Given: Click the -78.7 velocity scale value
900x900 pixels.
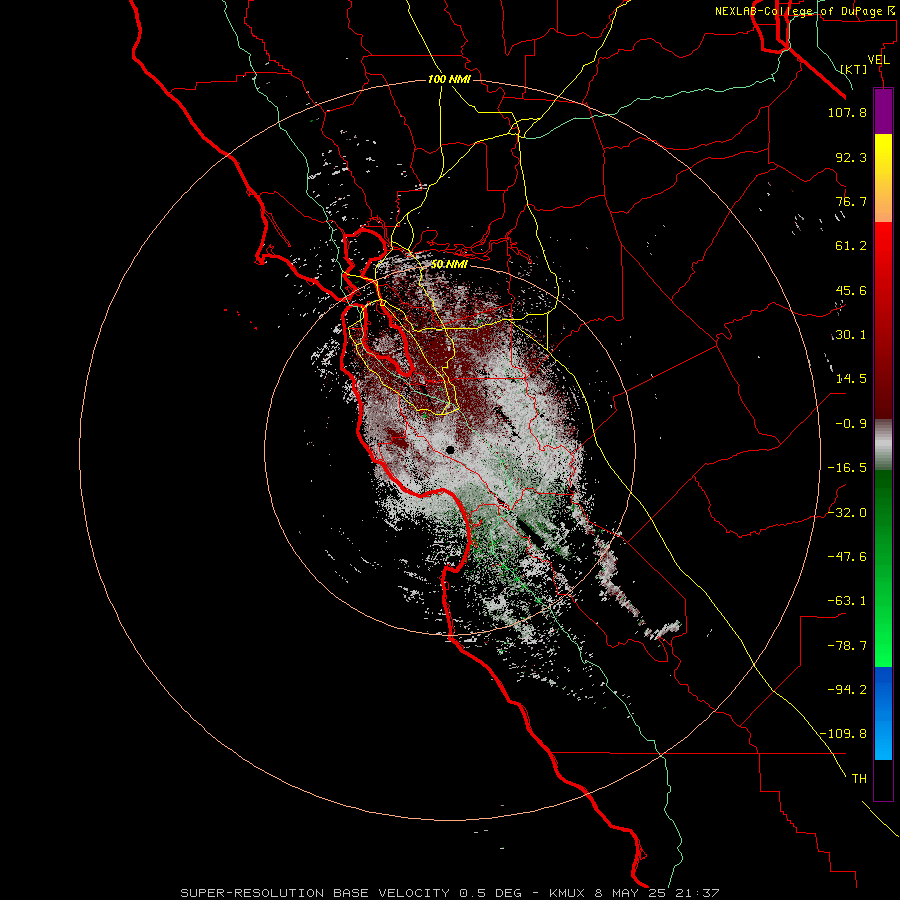Looking at the screenshot, I should click(x=847, y=646).
